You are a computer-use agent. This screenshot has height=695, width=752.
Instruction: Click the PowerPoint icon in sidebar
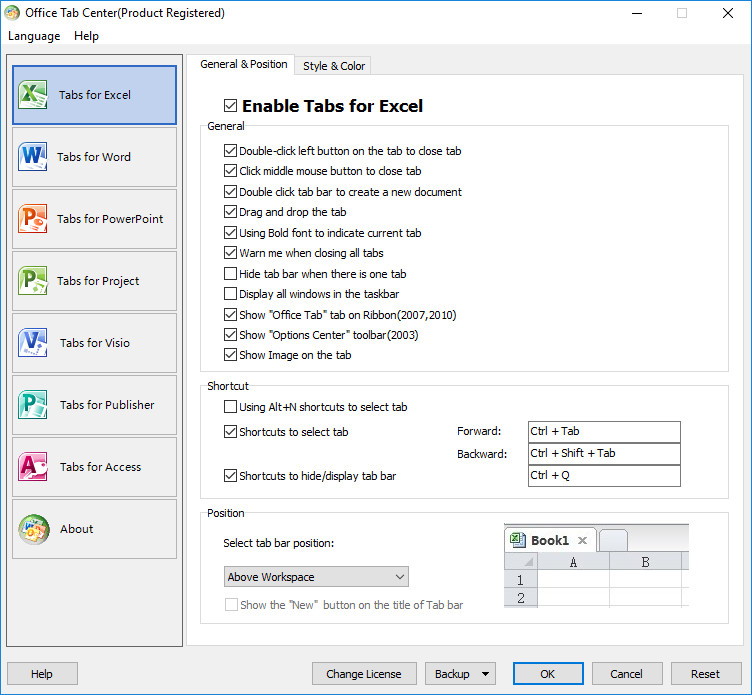(33, 218)
